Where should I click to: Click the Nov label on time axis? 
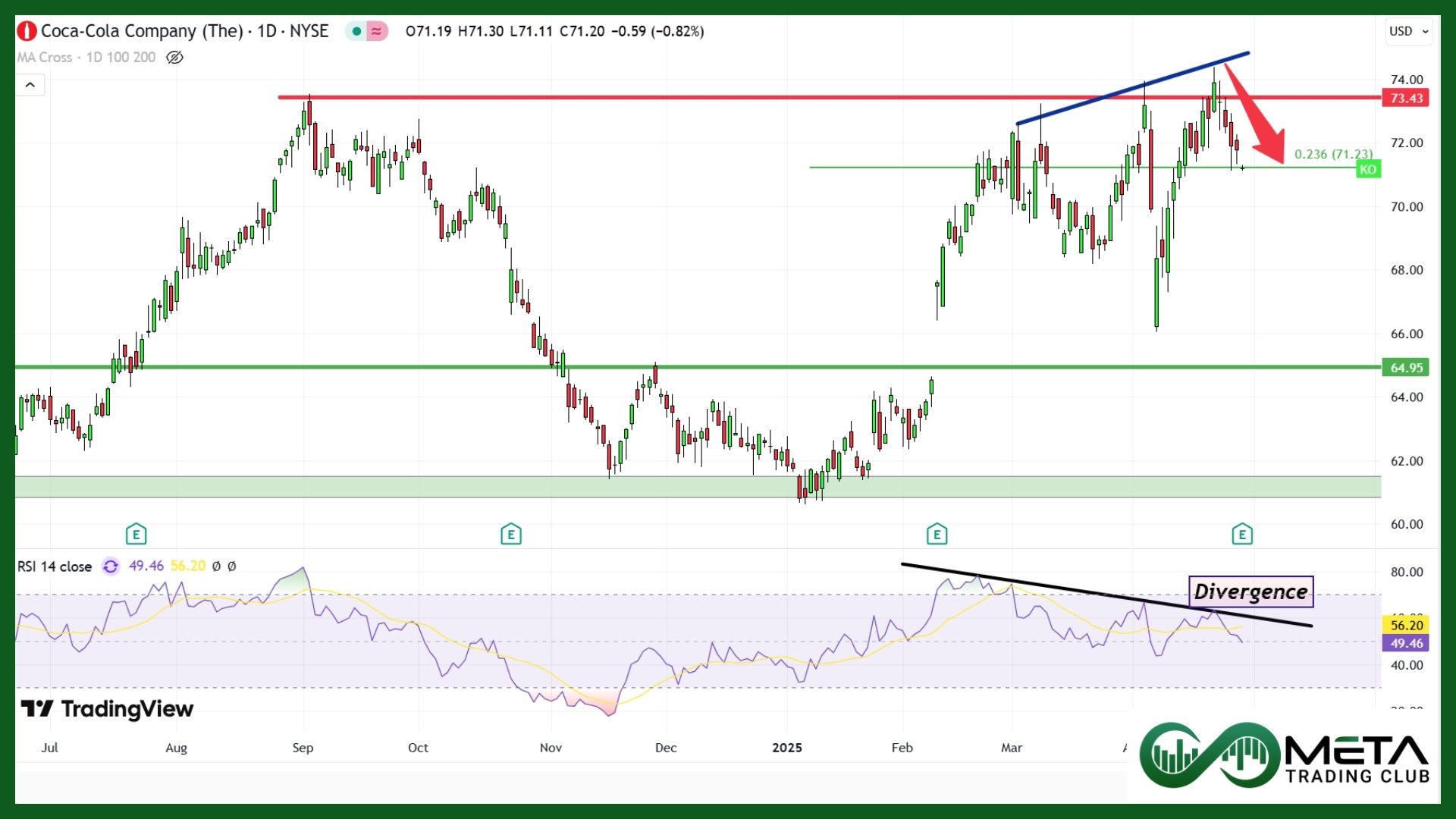point(551,748)
